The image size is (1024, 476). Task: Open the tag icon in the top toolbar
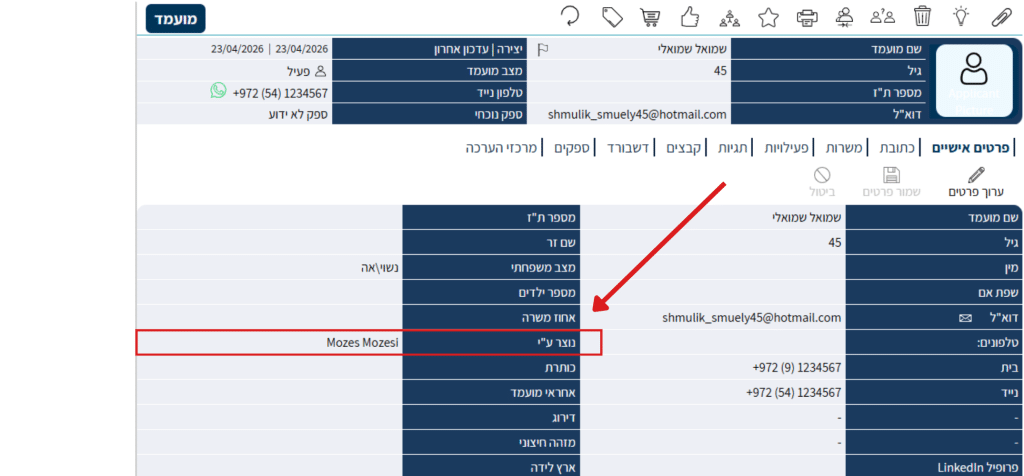[x=612, y=16]
